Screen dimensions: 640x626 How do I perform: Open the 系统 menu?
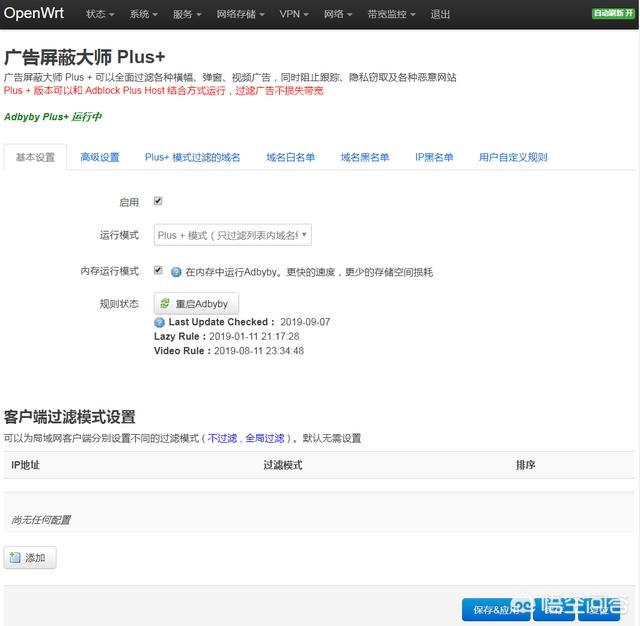(x=144, y=14)
